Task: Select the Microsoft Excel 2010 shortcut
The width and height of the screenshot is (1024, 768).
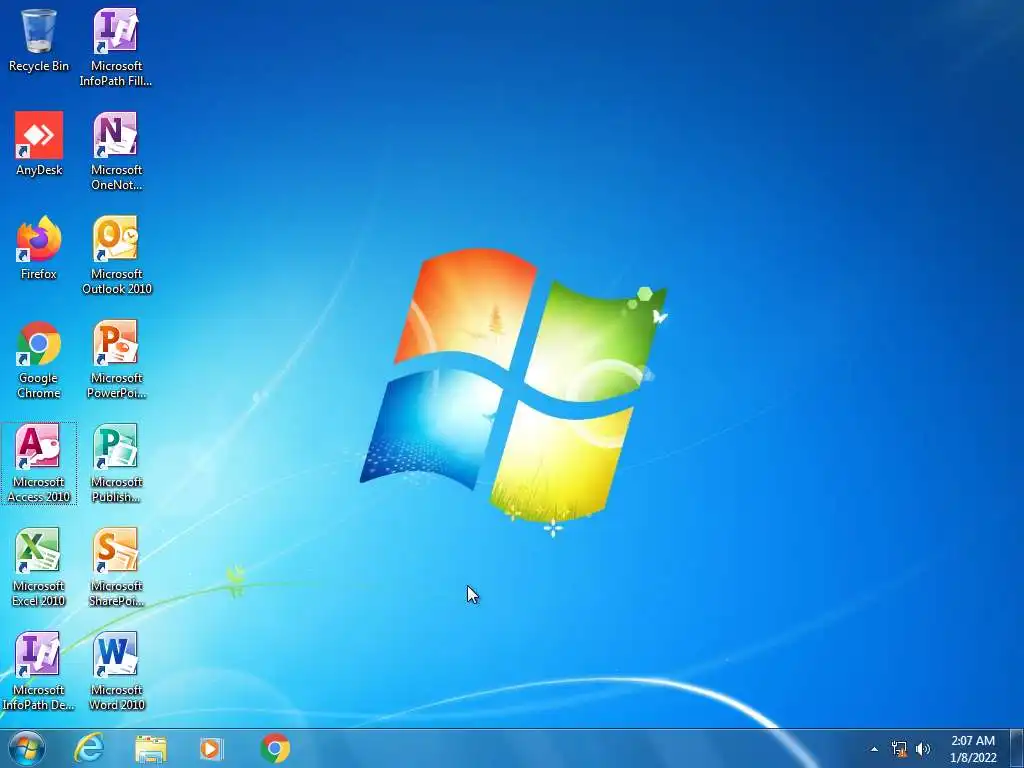Action: tap(39, 567)
